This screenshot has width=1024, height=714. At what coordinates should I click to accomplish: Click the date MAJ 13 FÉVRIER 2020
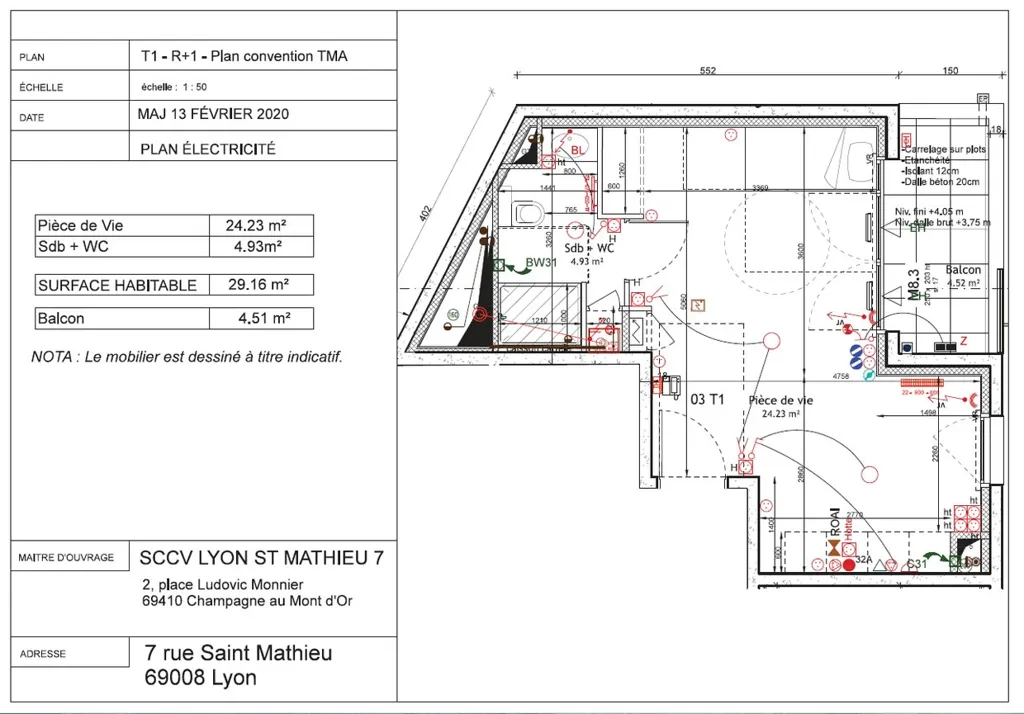tap(213, 114)
